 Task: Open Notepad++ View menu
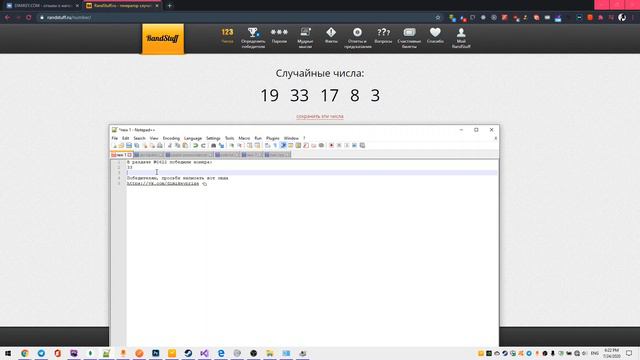click(154, 138)
